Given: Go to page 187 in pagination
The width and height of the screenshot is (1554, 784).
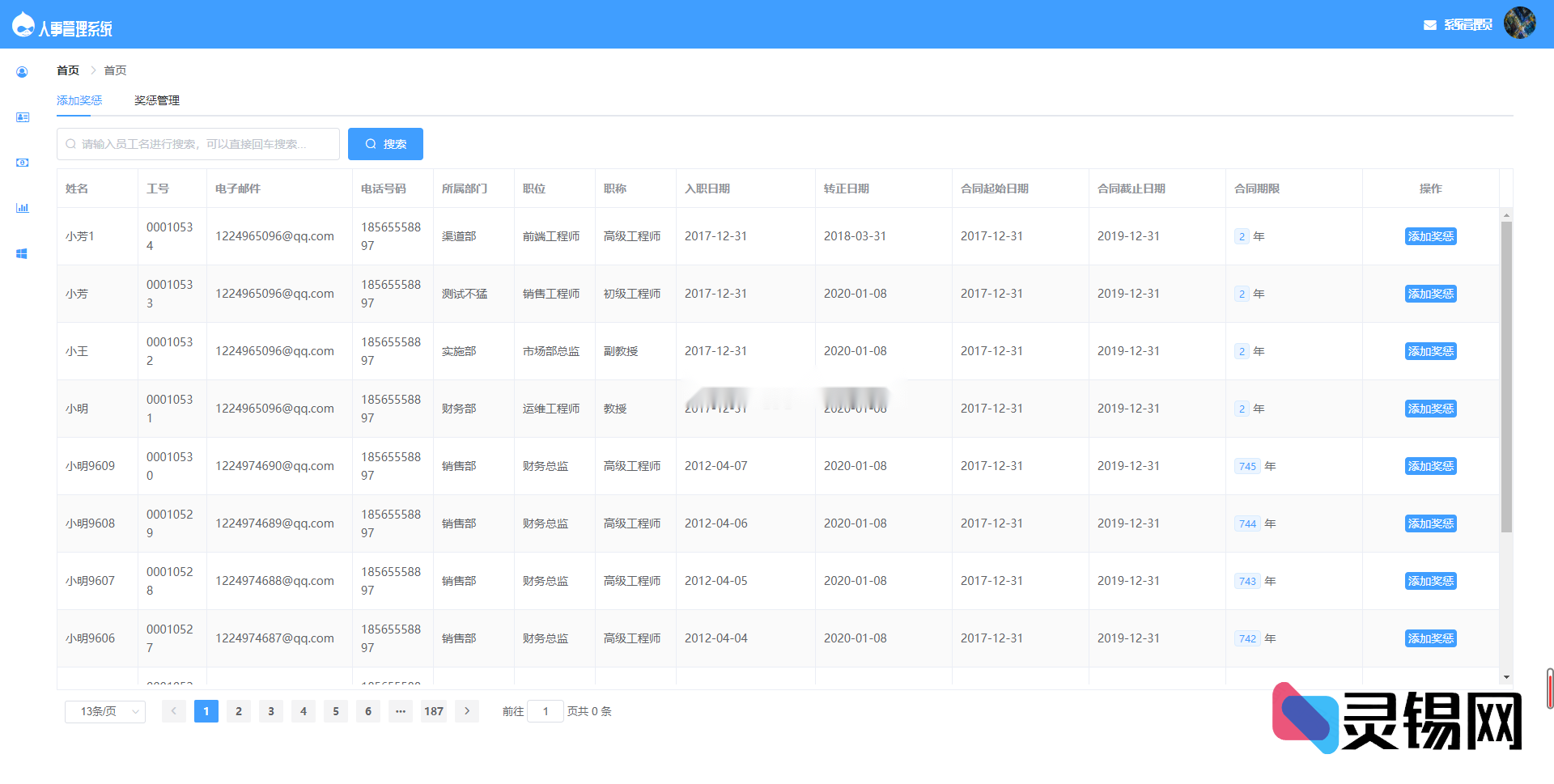Looking at the screenshot, I should [x=433, y=711].
